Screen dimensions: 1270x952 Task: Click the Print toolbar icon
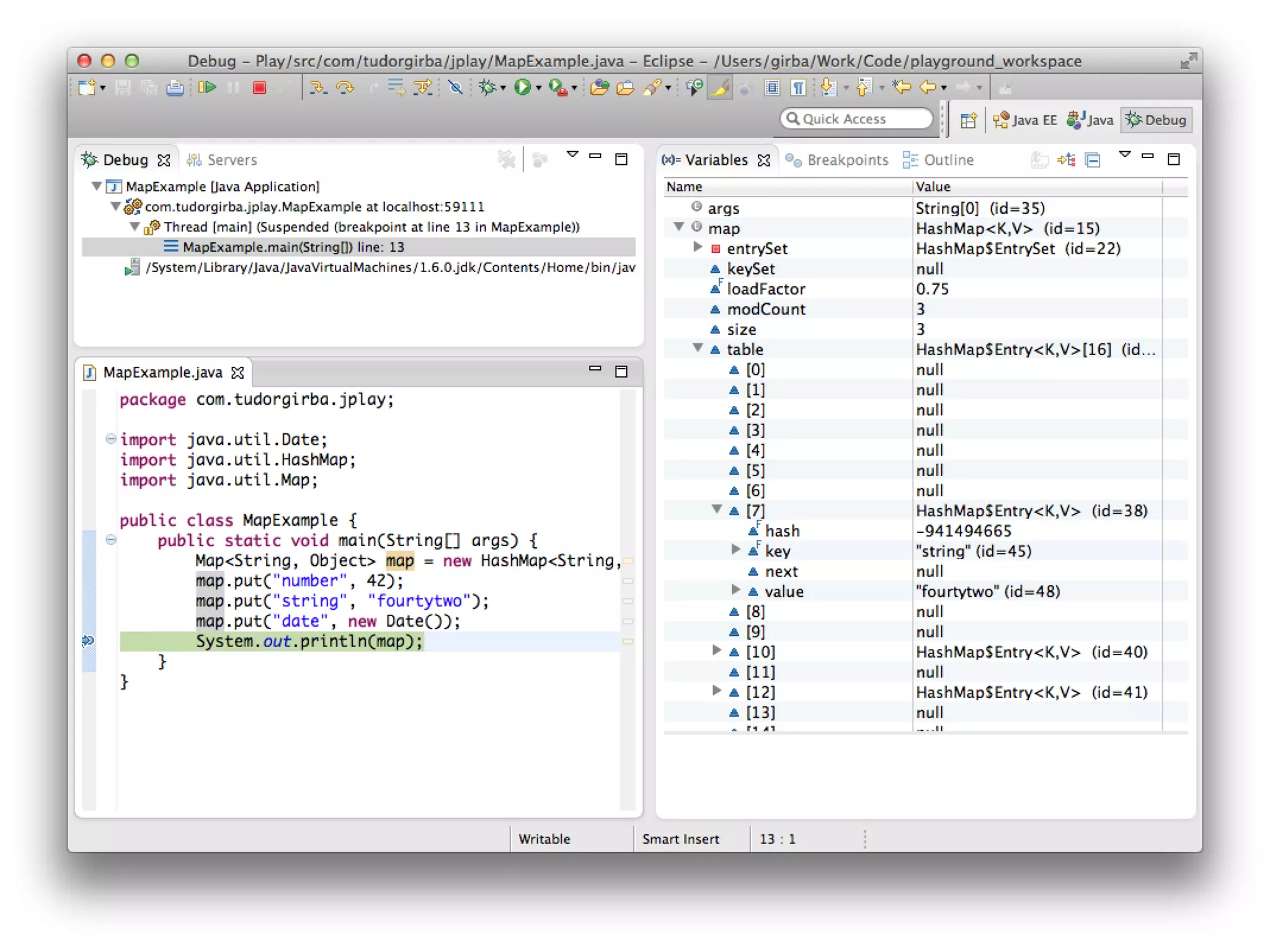pyautogui.click(x=175, y=87)
